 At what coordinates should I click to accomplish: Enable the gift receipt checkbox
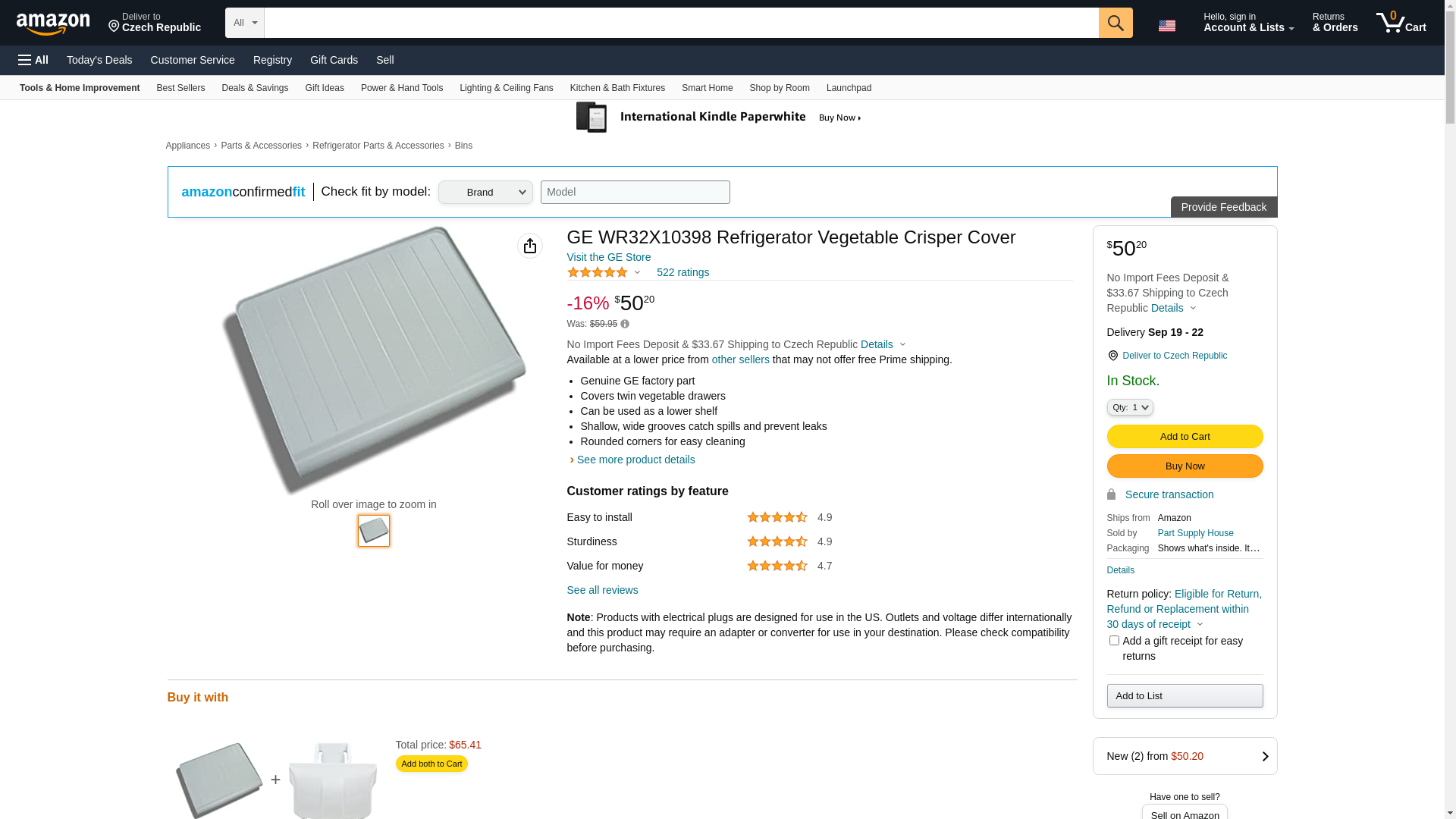[1114, 641]
